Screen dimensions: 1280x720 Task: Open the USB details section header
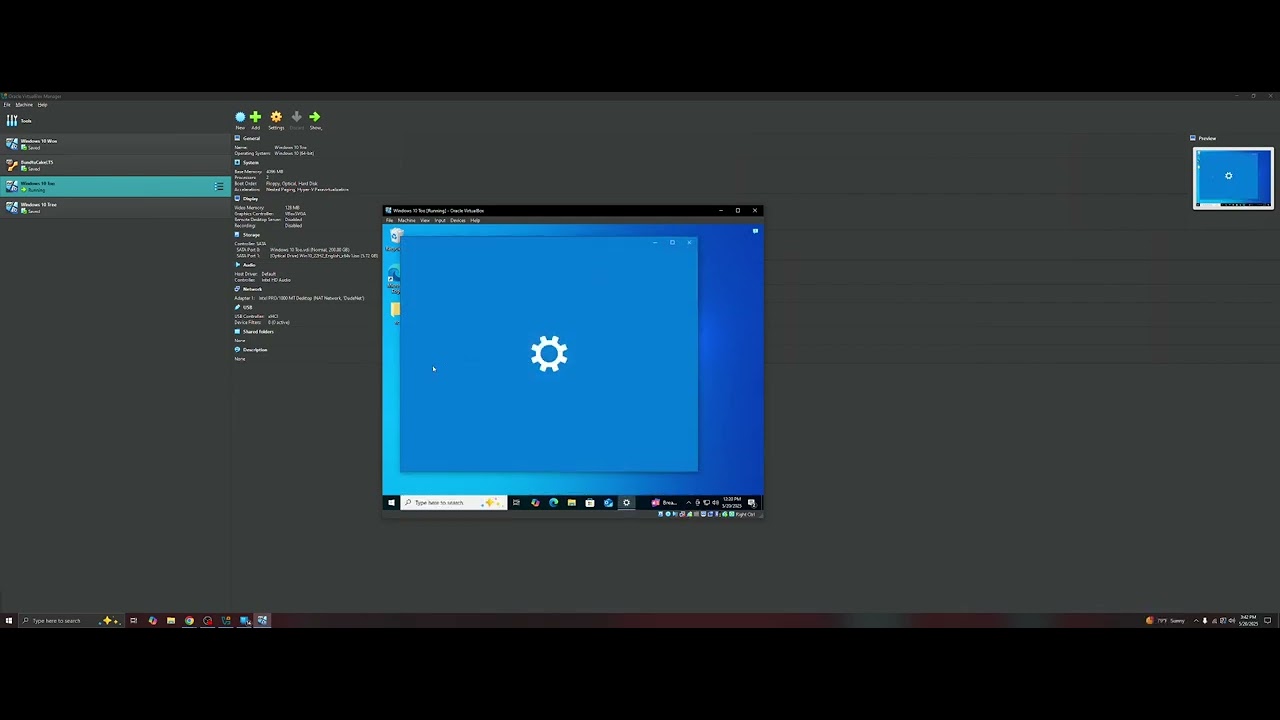244,307
